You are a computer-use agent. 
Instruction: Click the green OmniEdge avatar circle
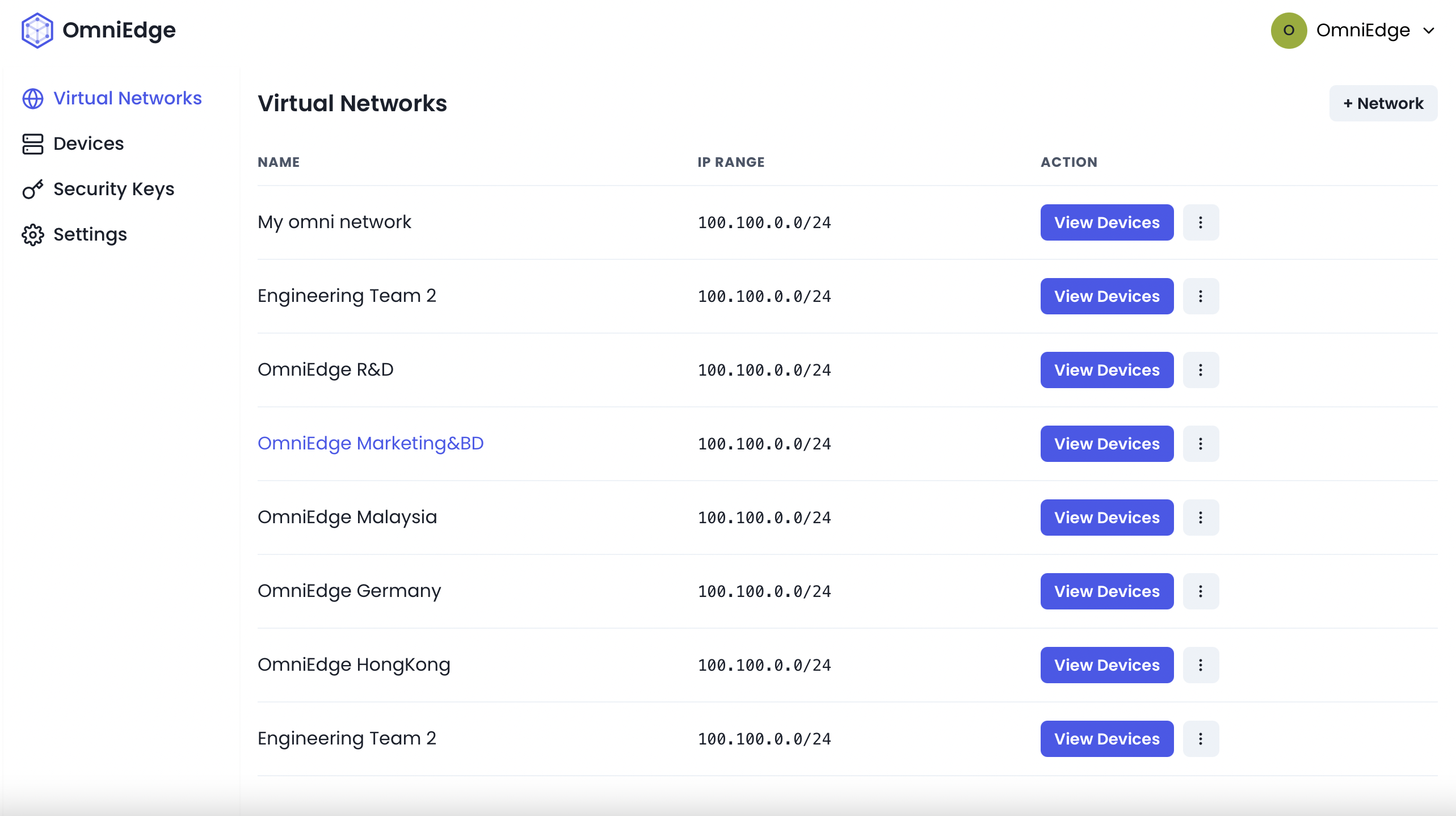tap(1289, 30)
